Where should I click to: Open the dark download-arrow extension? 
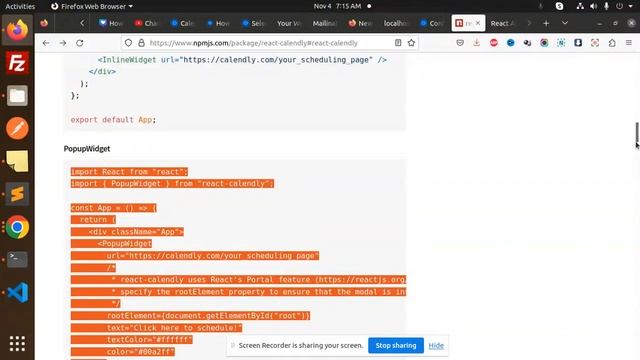[578, 43]
